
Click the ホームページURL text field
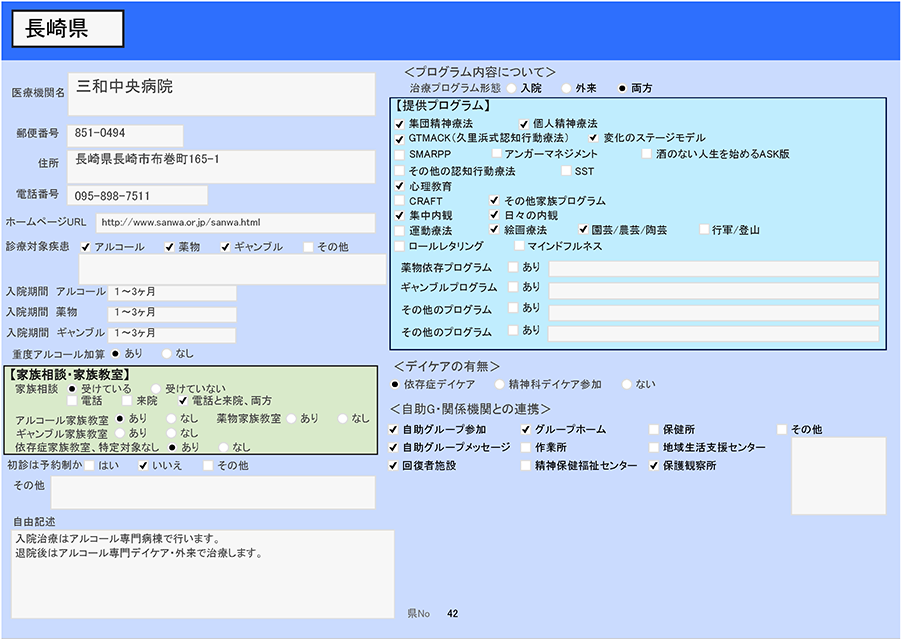coord(235,222)
